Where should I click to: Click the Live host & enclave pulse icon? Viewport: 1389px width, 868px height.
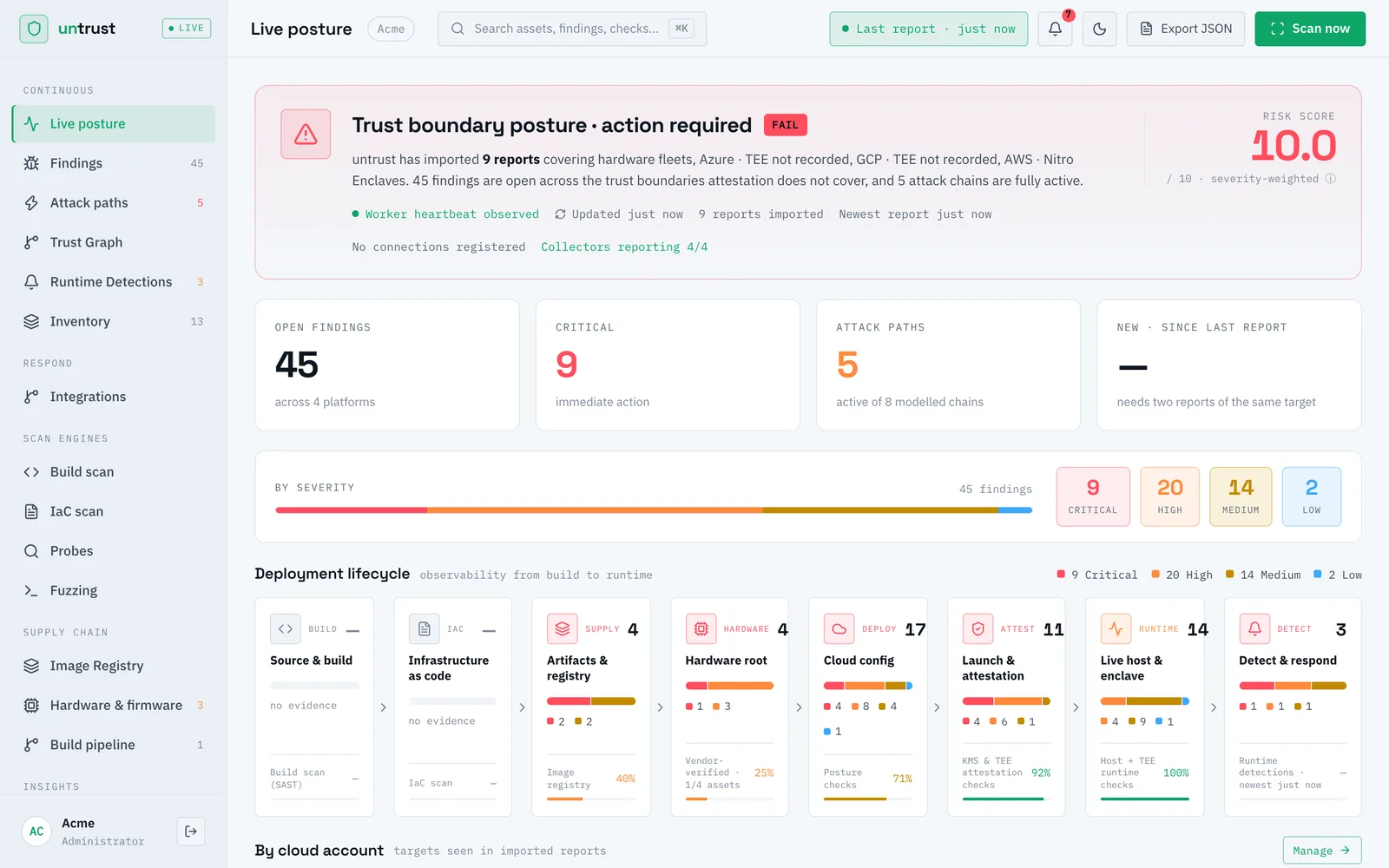click(1116, 628)
